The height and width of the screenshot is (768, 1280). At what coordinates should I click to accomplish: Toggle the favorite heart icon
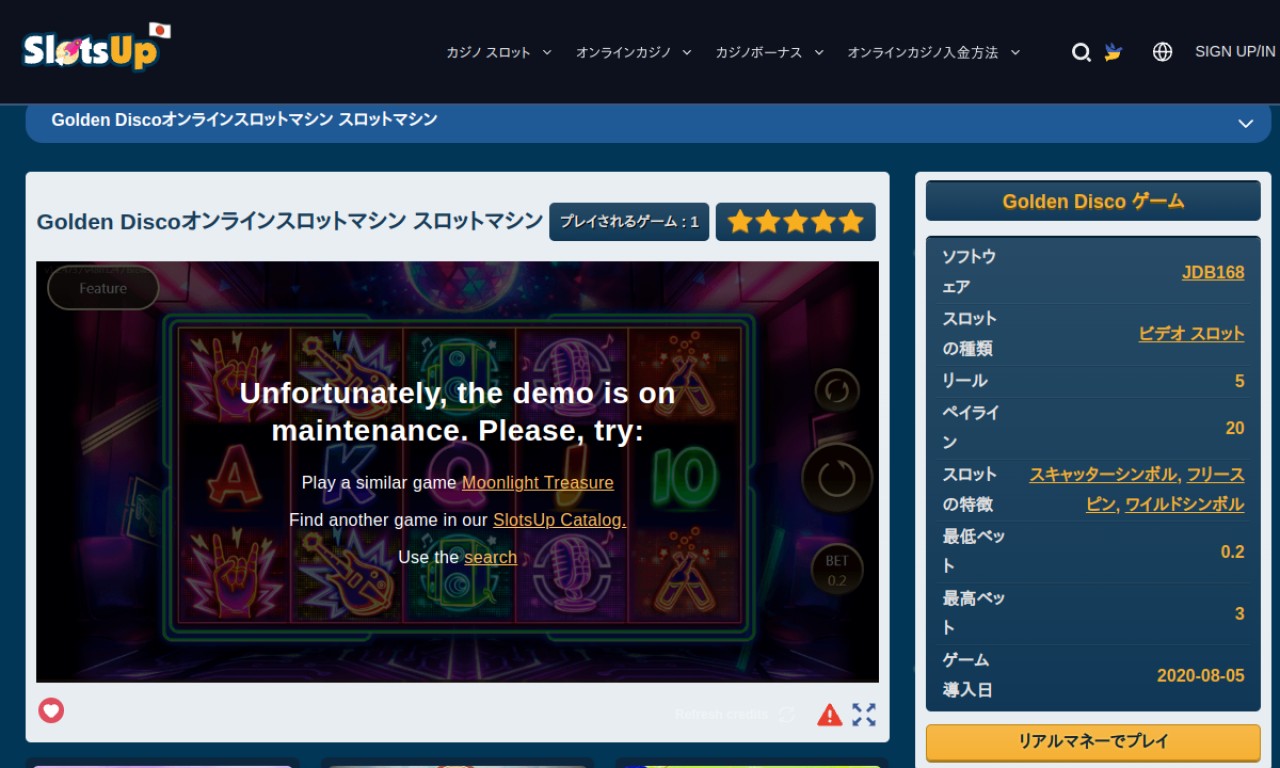(x=51, y=710)
